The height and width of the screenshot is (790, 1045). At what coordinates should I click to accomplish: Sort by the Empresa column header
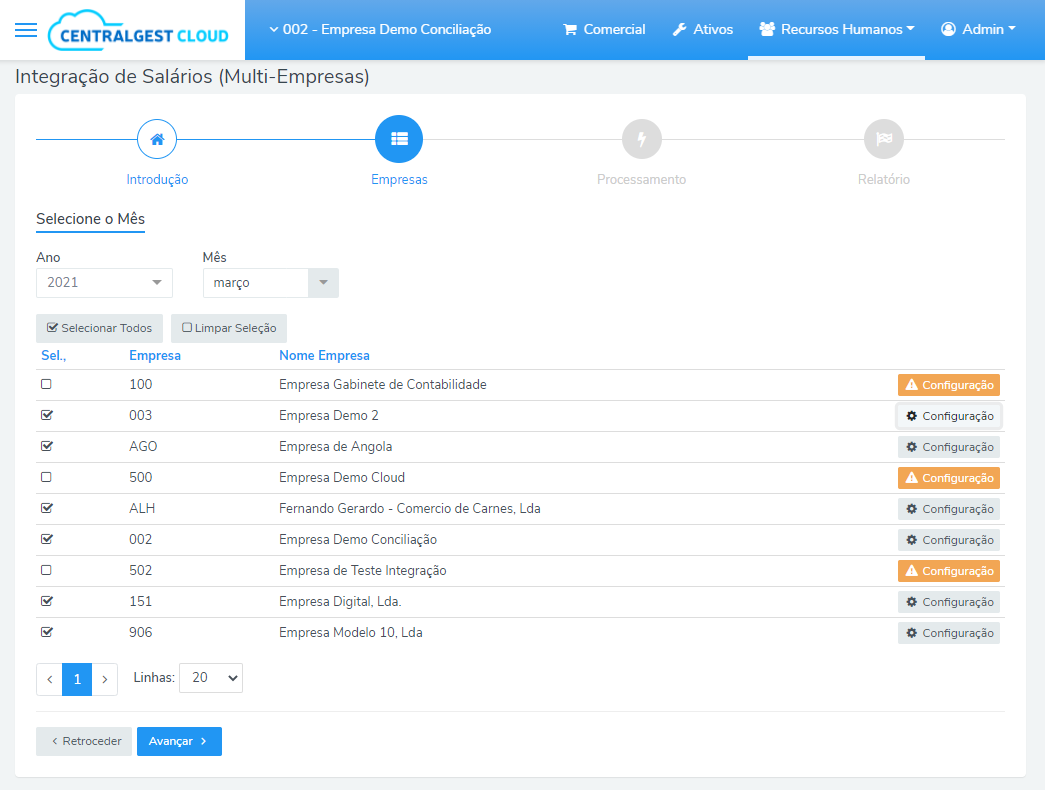[155, 355]
